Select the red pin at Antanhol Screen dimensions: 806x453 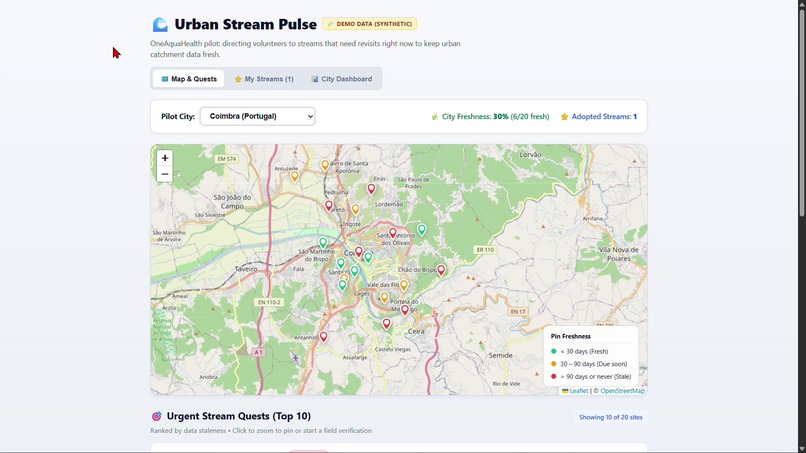(x=323, y=337)
